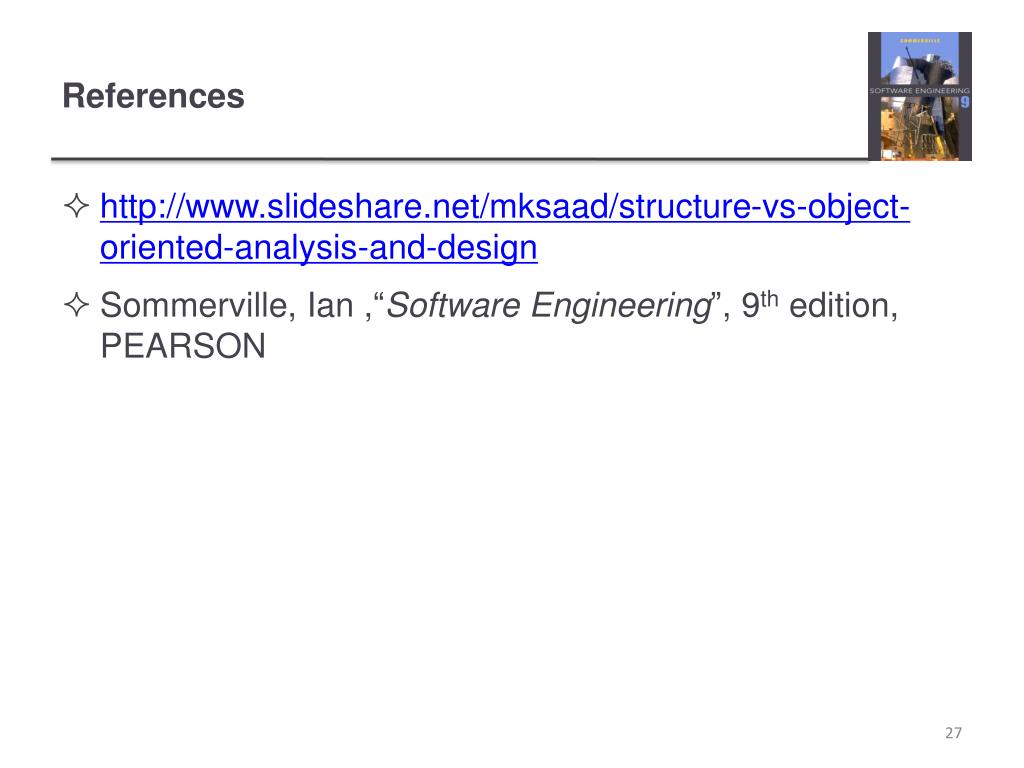1024x768 pixels.
Task: Click the second diamond bullet beside Sommerville
Action: 76,304
